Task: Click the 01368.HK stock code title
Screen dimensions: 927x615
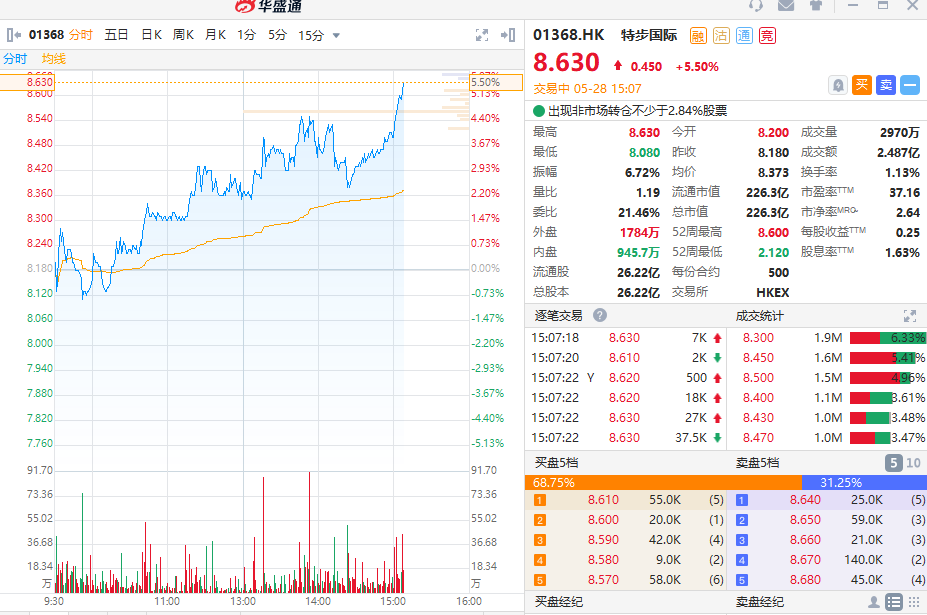Action: 568,35
